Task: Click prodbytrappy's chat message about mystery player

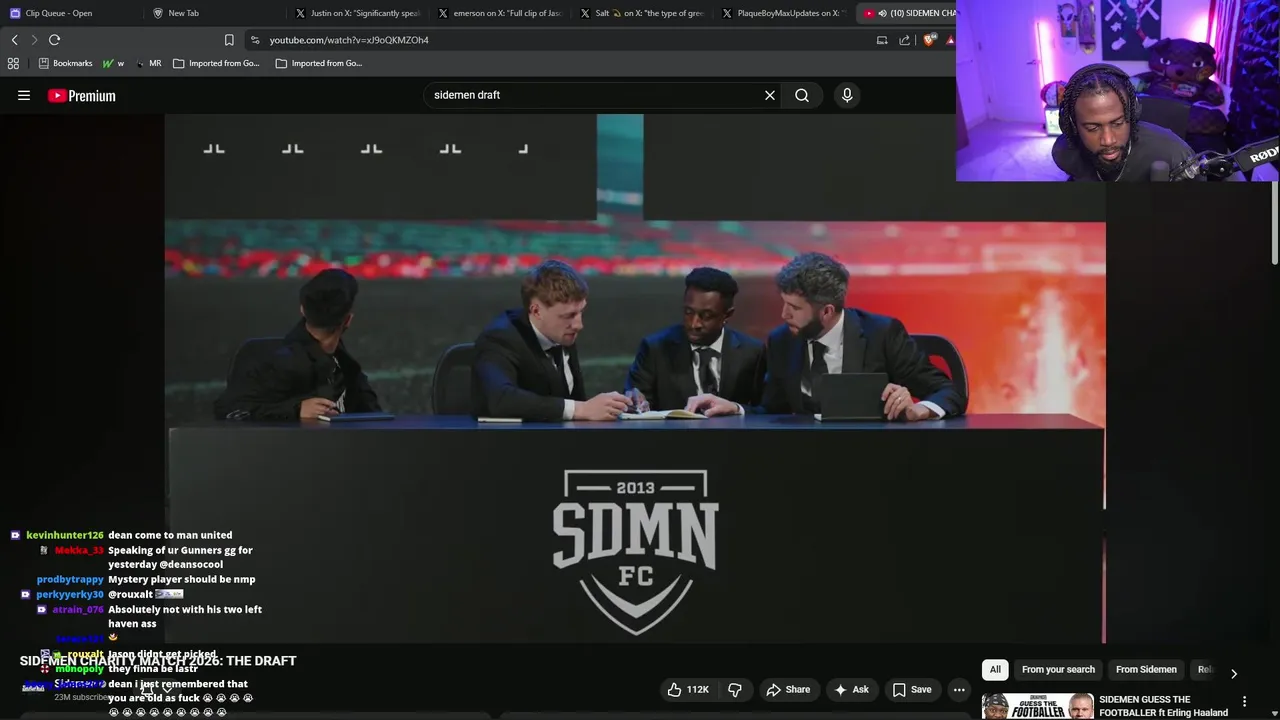Action: coord(181,579)
